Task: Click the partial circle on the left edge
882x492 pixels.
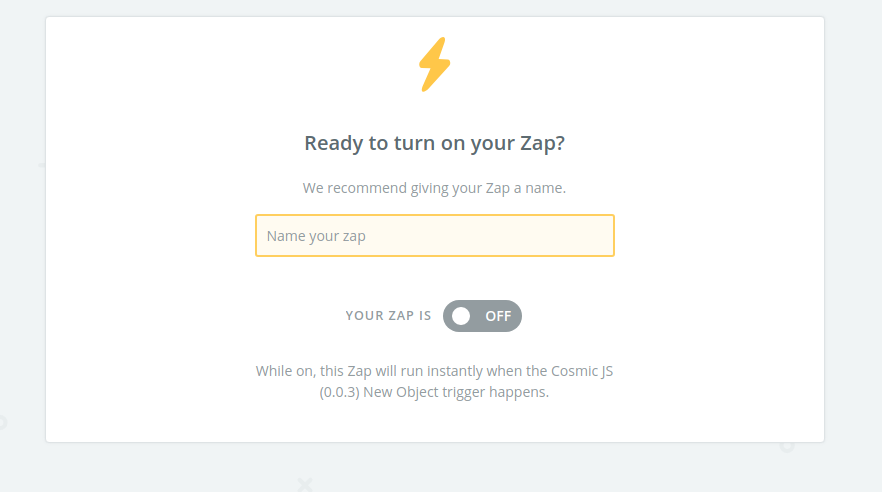Action: coord(2,422)
